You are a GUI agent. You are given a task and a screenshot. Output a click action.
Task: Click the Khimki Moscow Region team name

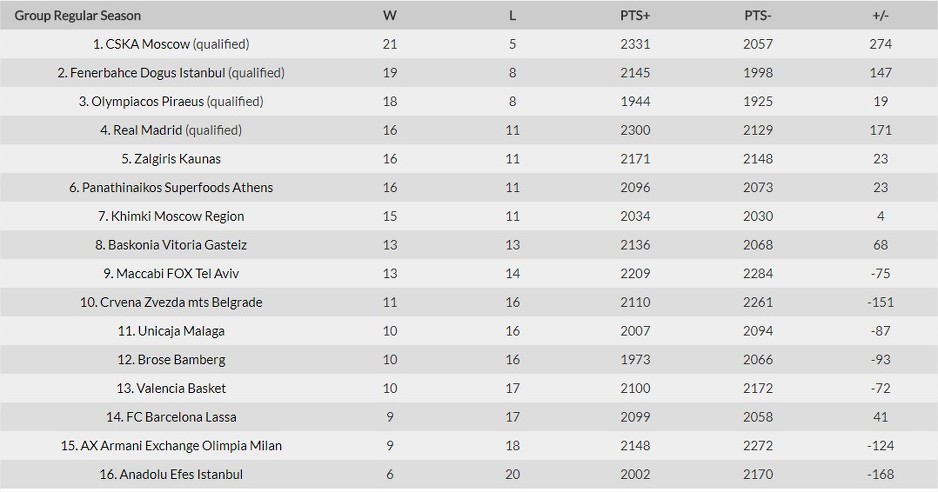tap(178, 217)
